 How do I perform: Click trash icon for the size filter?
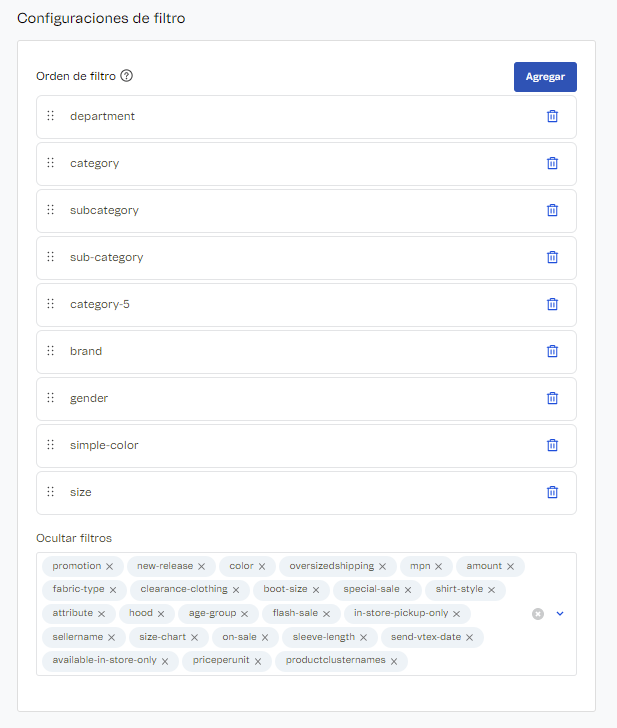[552, 493]
